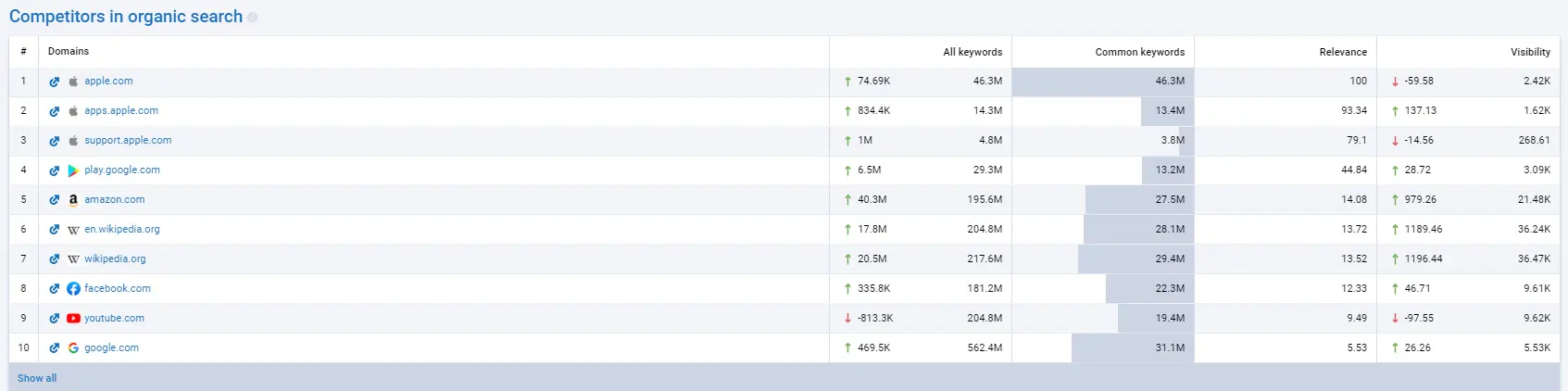1568x391 pixels.
Task: Click the Wikipedia favicon beside en.wikipedia.org
Action: [x=73, y=230]
